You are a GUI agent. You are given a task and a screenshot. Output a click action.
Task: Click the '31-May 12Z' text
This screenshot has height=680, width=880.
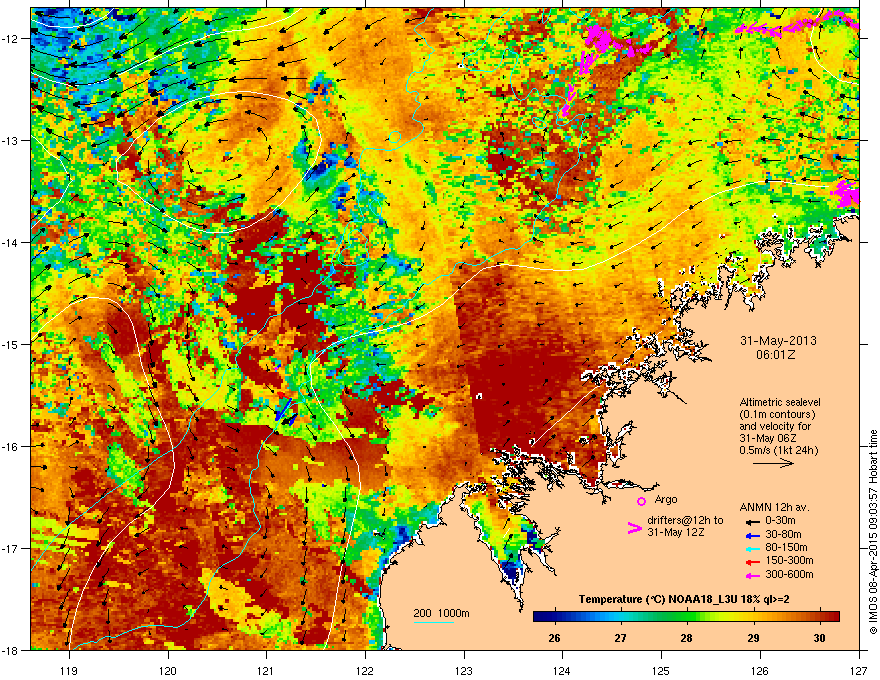(676, 532)
